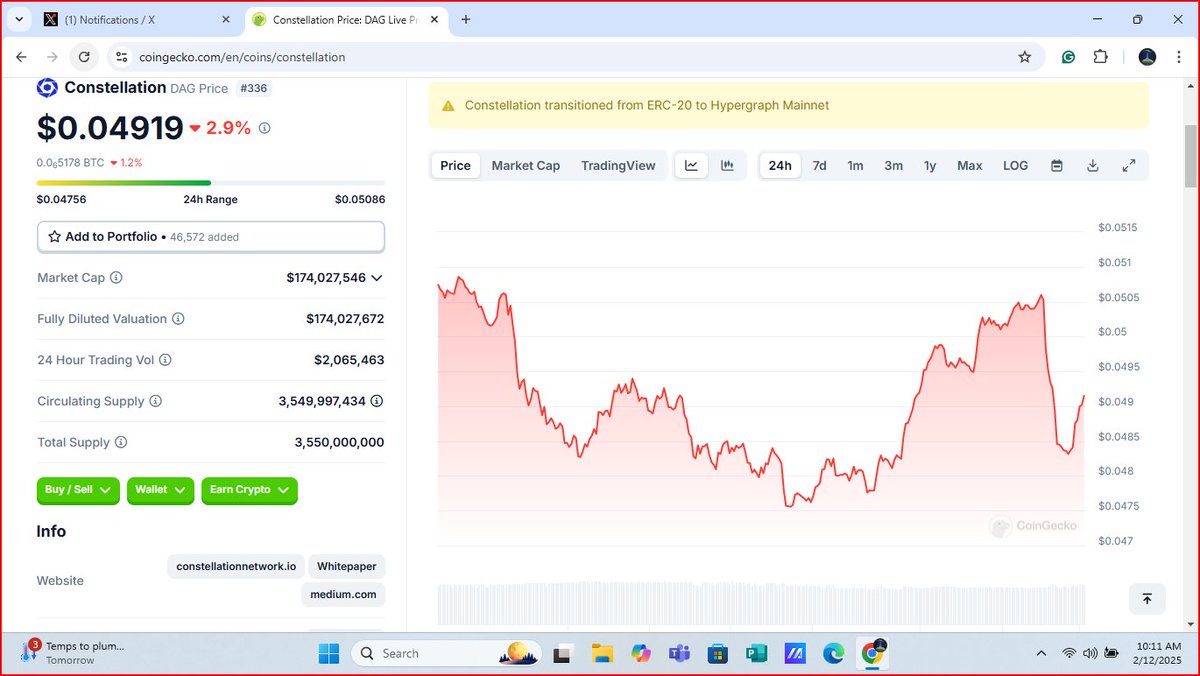Open File Explorer from the taskbar
This screenshot has height=676, width=1200.
[601, 653]
